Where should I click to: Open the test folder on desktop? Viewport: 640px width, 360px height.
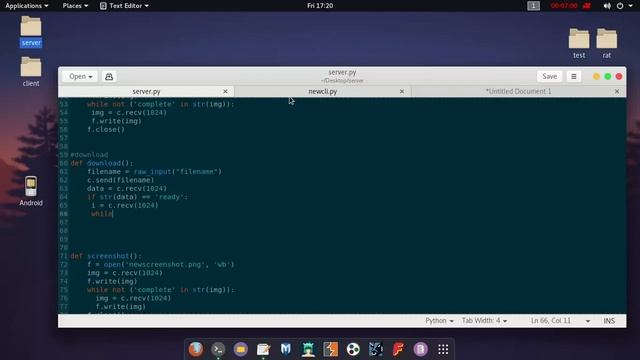(579, 43)
